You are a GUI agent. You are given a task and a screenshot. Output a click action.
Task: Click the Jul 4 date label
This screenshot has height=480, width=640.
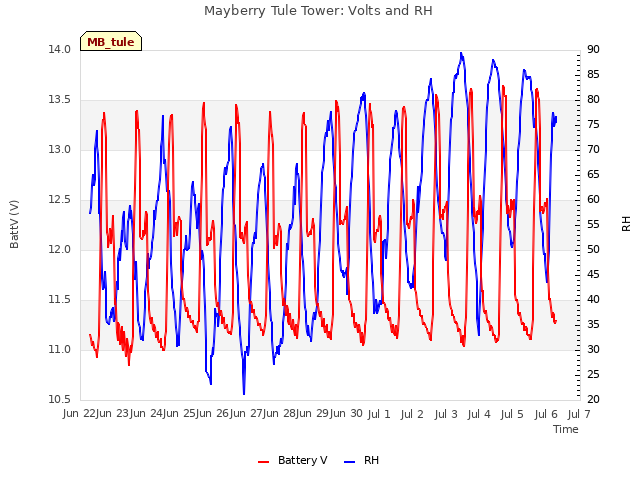479,414
